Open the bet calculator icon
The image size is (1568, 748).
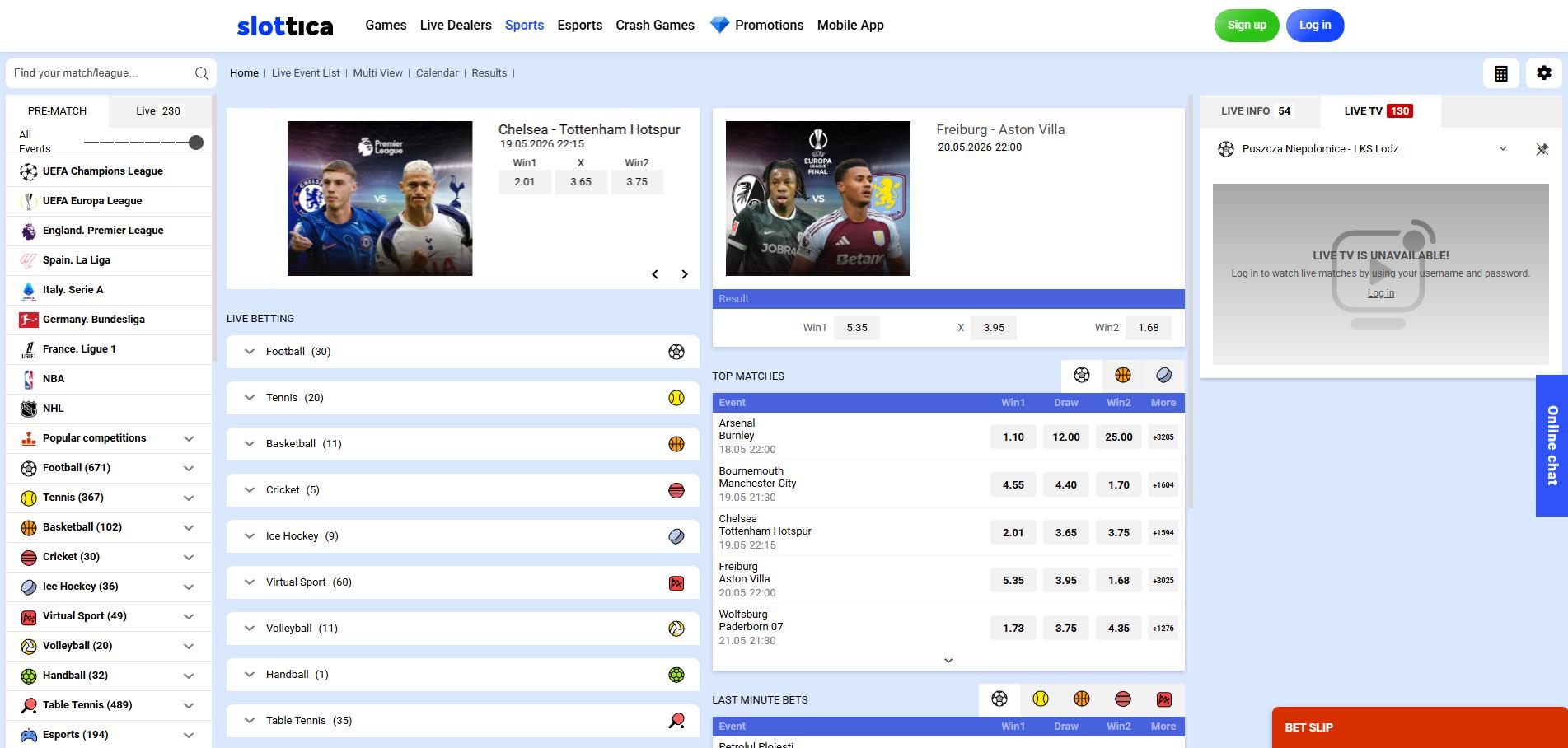pos(1501,73)
